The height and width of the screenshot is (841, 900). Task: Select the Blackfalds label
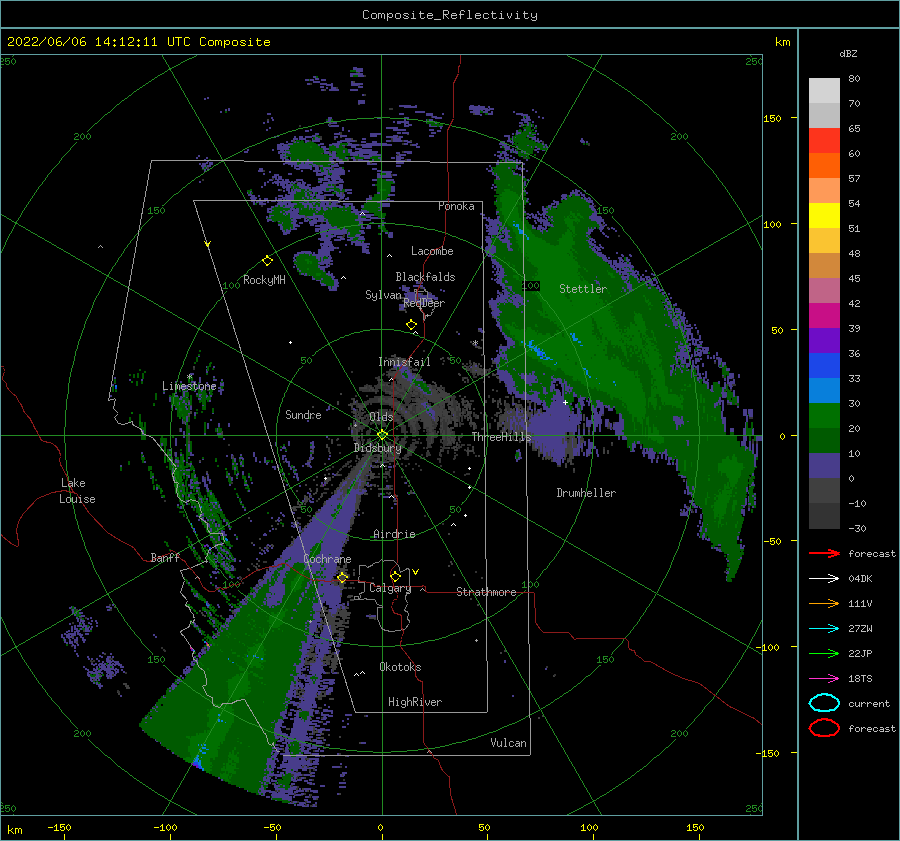coord(425,277)
